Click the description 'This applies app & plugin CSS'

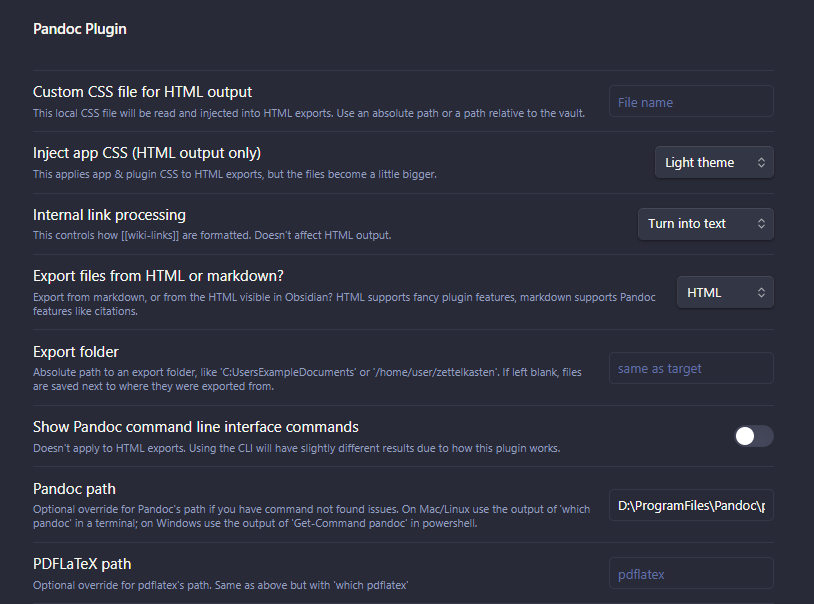[235, 175]
